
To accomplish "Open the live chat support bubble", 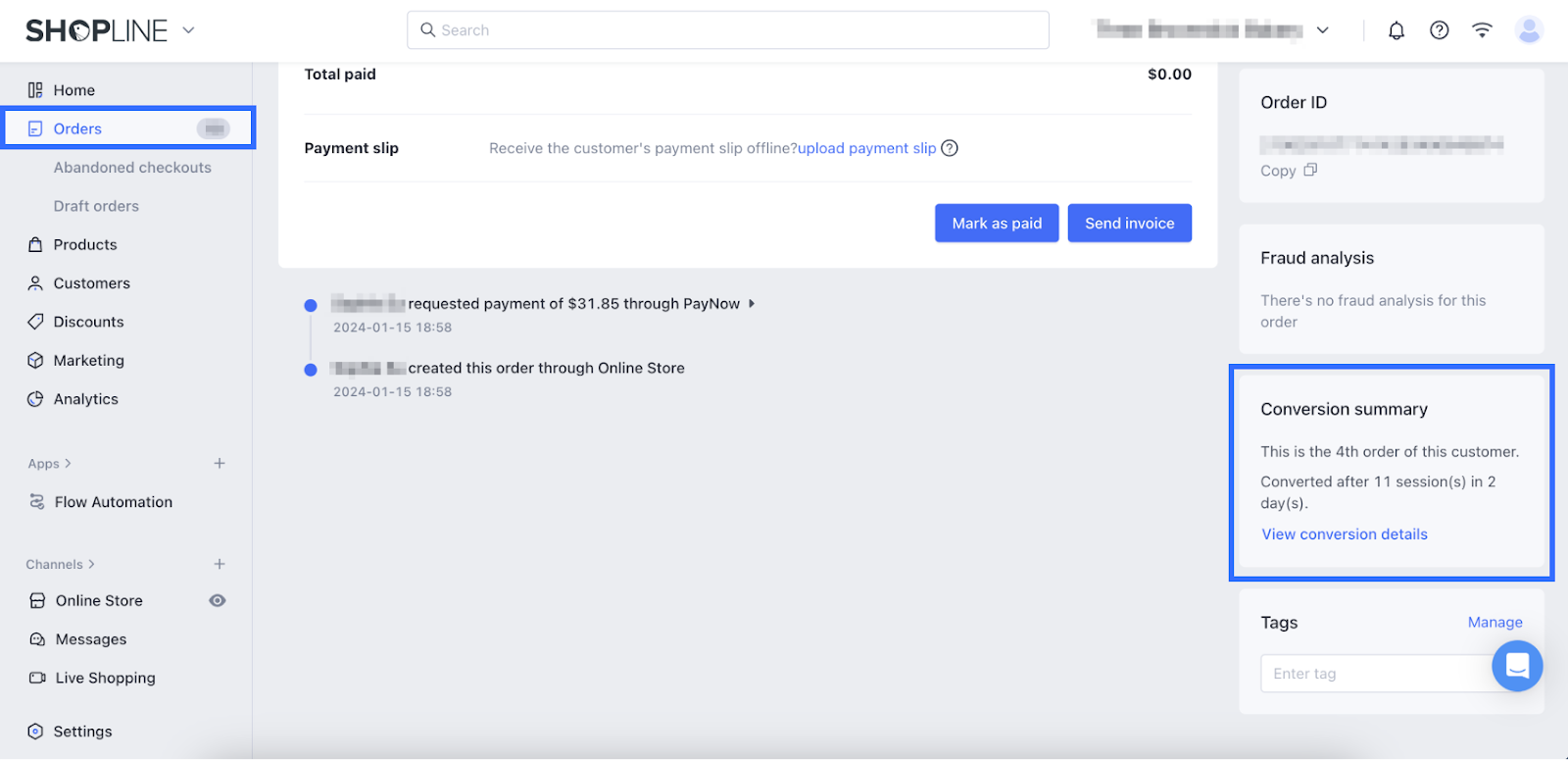I will click(1517, 666).
